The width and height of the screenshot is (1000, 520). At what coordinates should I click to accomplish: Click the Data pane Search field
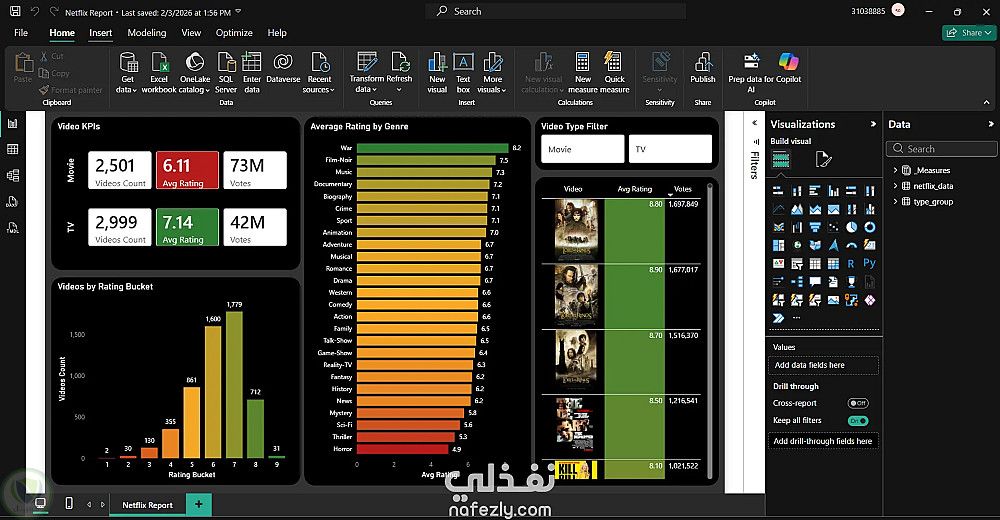tap(941, 149)
